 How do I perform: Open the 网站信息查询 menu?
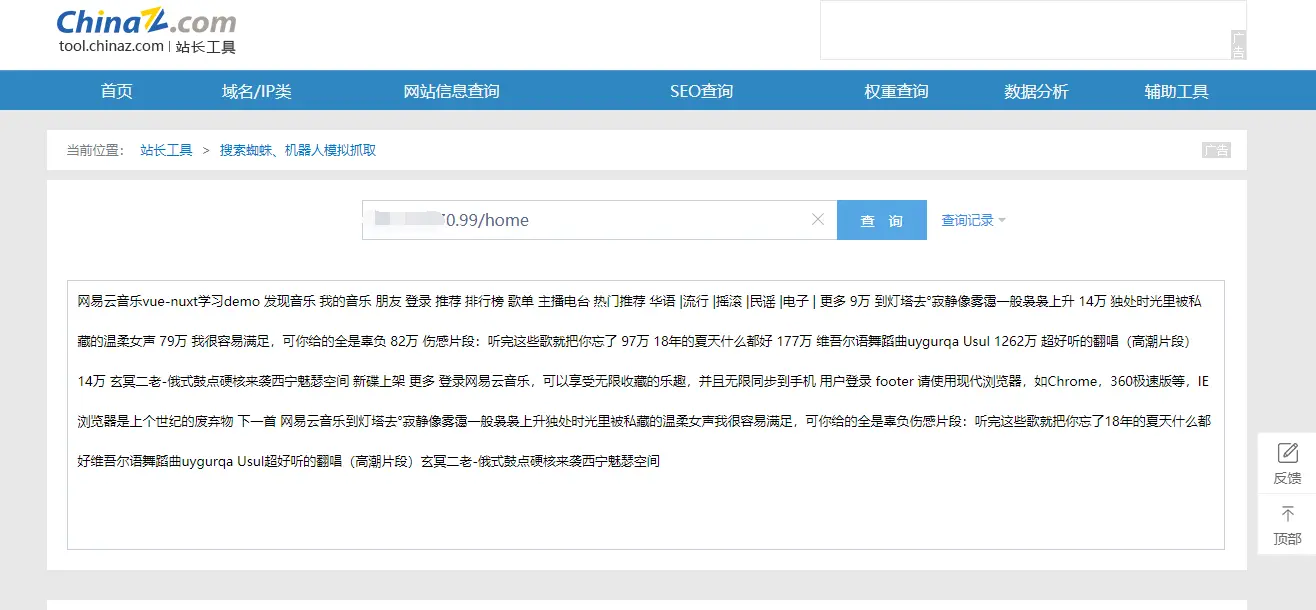452,91
